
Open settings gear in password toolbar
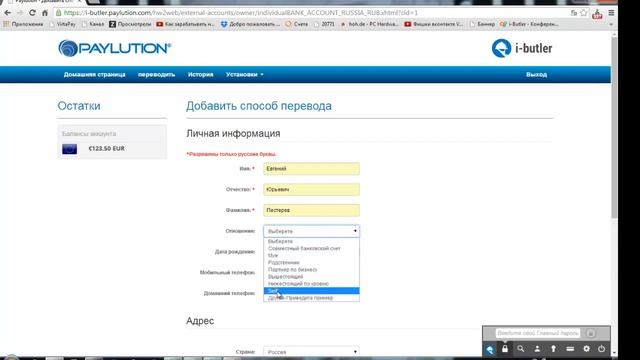click(x=586, y=349)
